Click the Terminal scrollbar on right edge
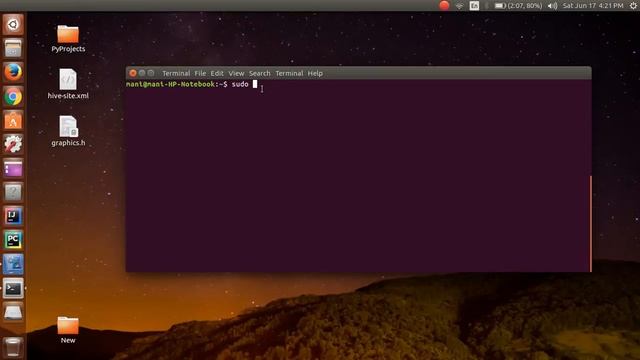This screenshot has width=640, height=360. tap(590, 223)
